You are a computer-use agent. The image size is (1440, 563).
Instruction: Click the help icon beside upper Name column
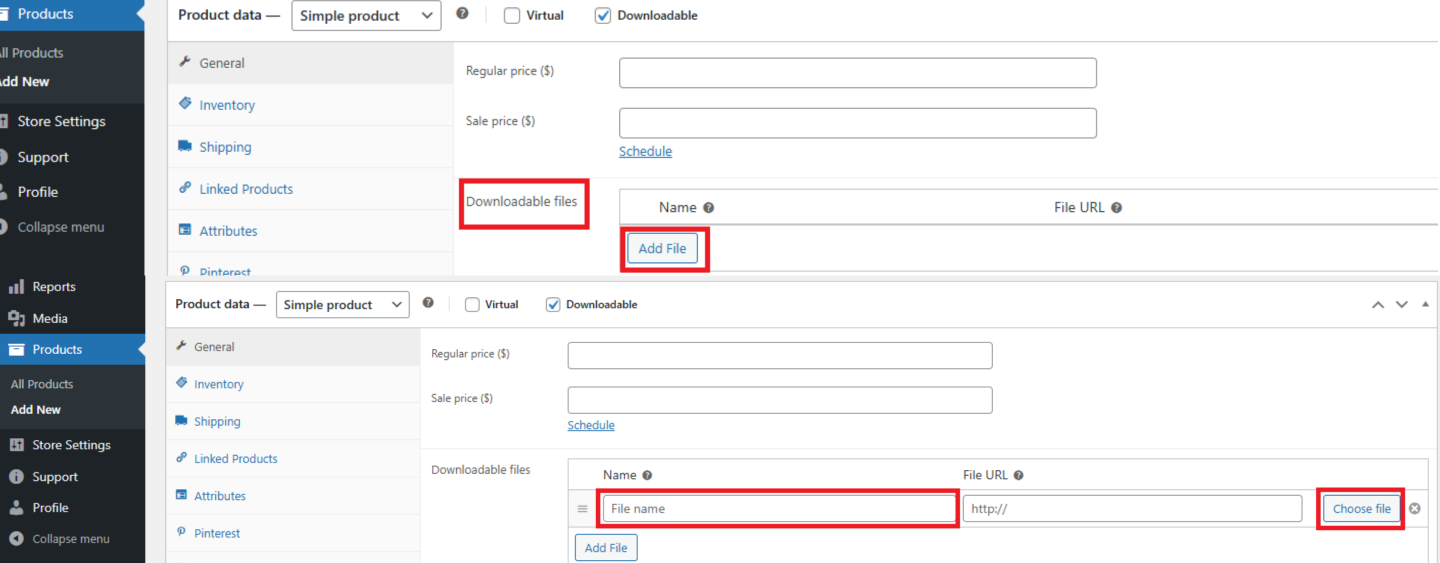tap(709, 208)
